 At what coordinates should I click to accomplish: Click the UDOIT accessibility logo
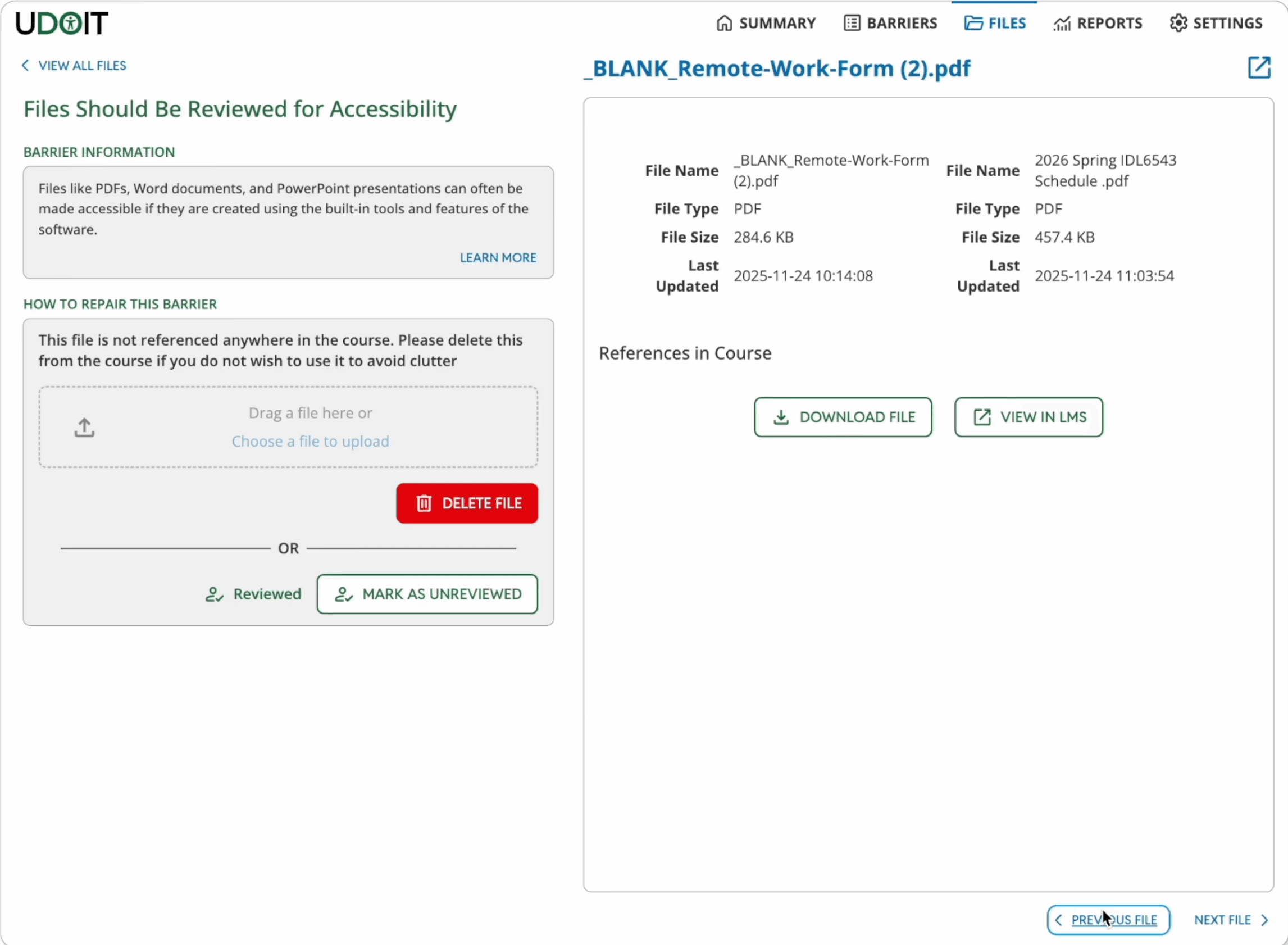[62, 24]
